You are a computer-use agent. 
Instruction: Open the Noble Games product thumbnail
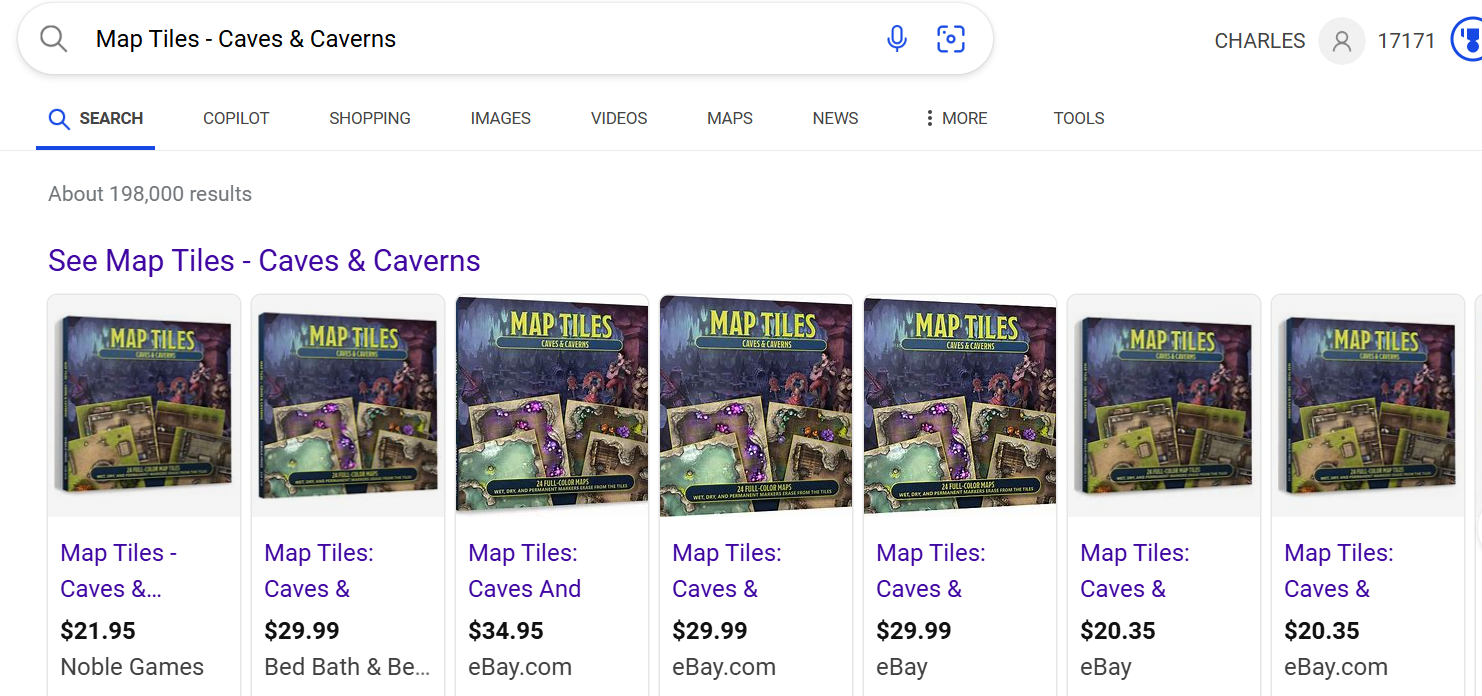[144, 405]
